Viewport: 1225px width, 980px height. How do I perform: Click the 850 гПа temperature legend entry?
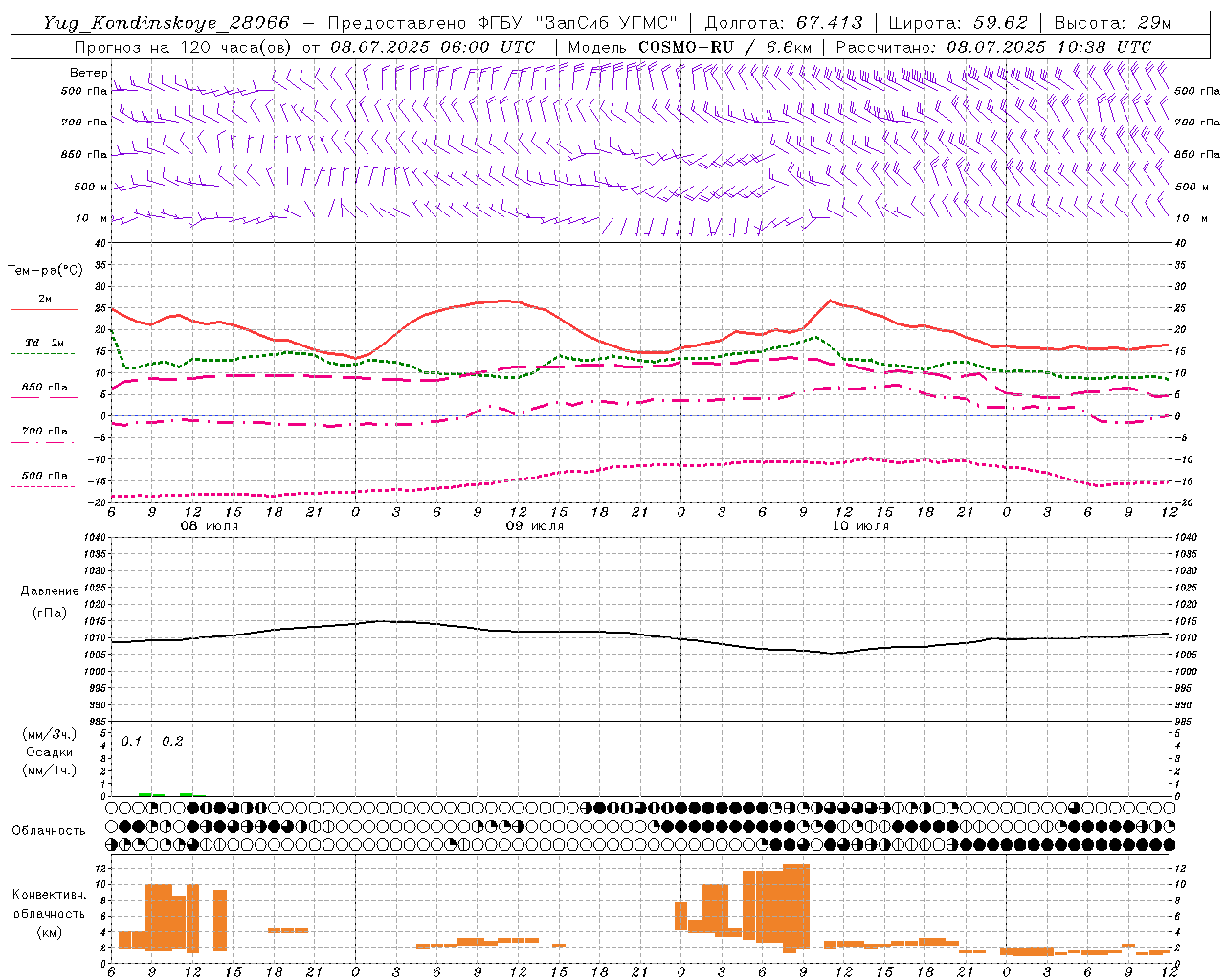[45, 388]
